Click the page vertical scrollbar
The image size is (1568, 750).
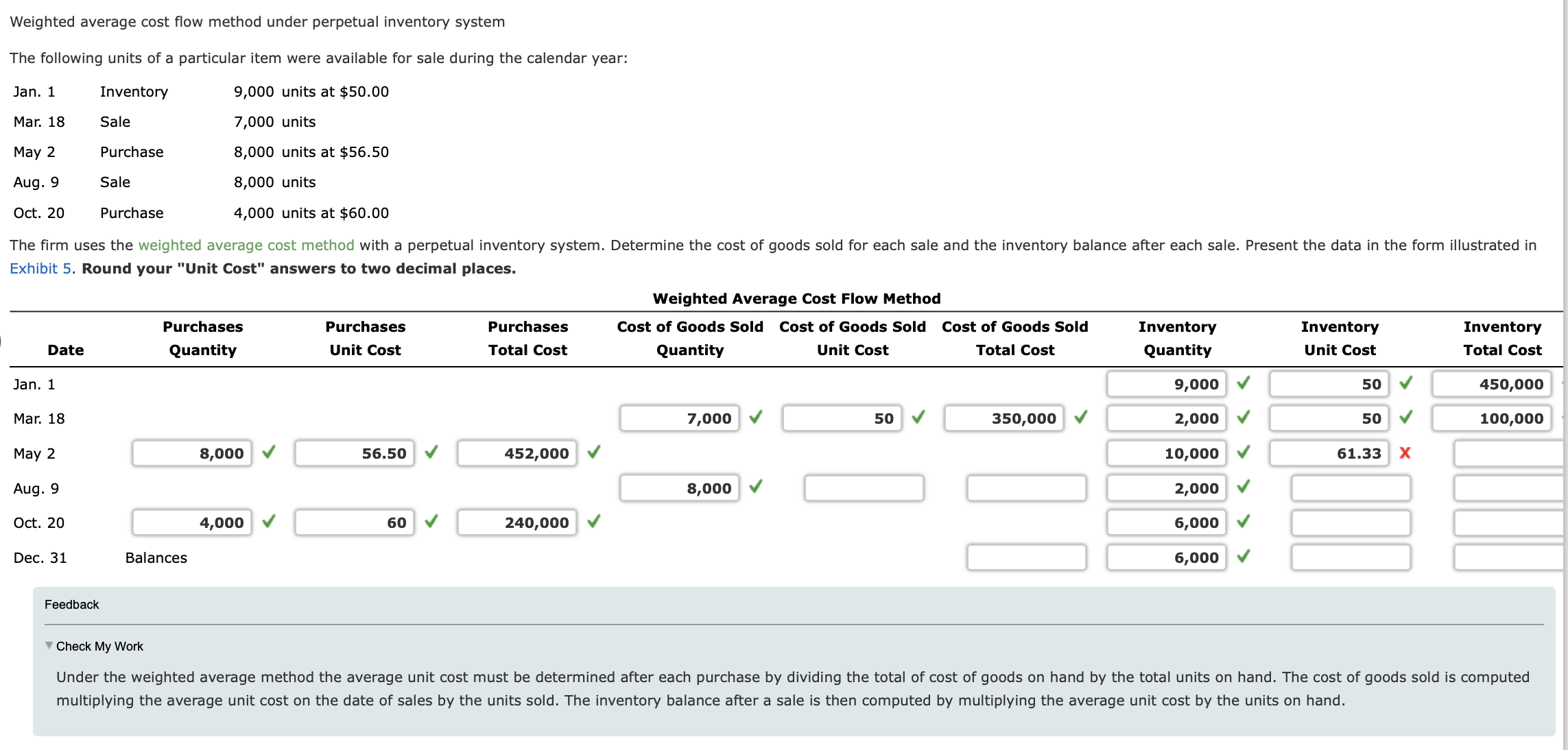(x=1565, y=375)
